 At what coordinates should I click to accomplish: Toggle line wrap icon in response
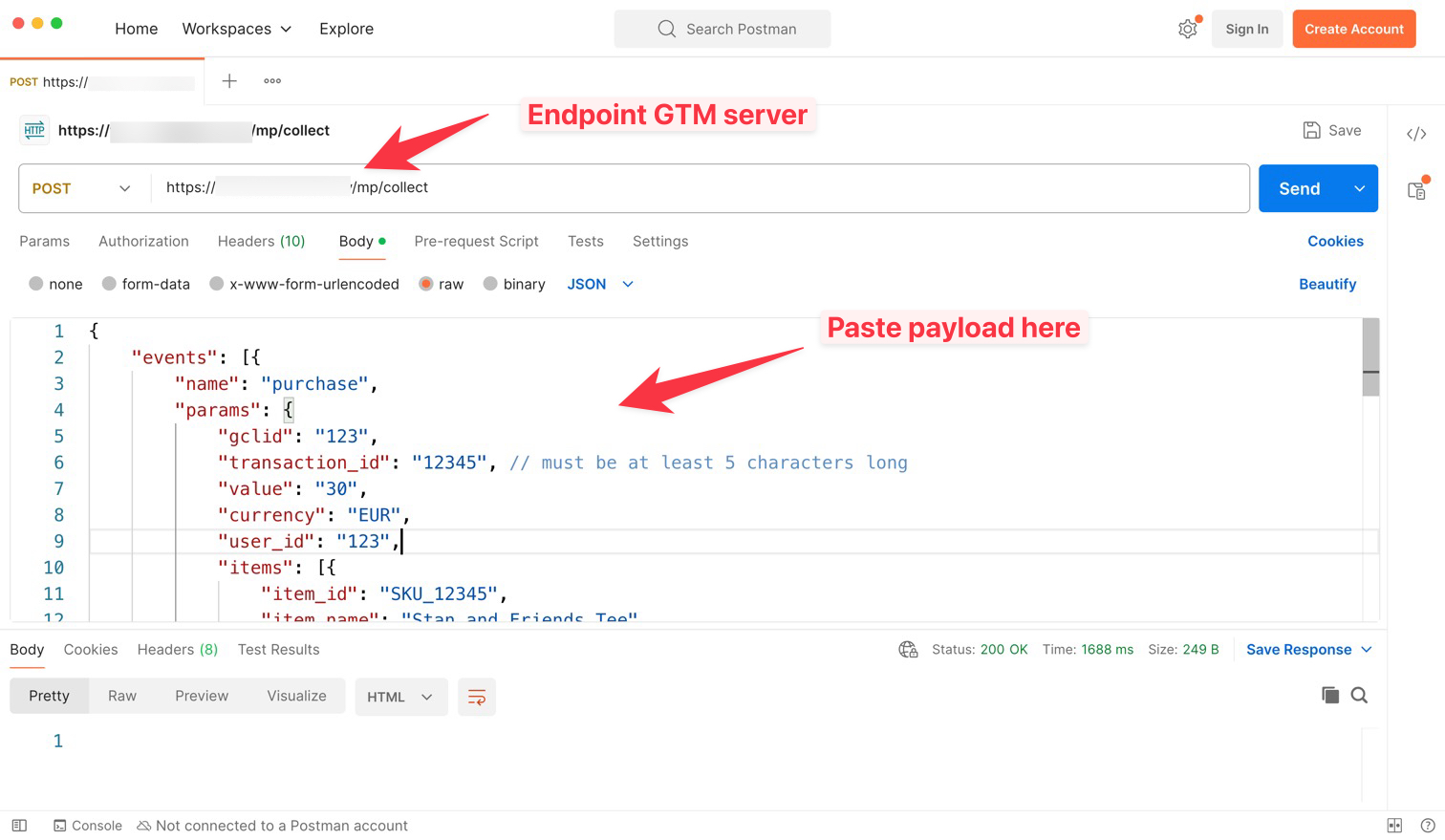click(477, 697)
